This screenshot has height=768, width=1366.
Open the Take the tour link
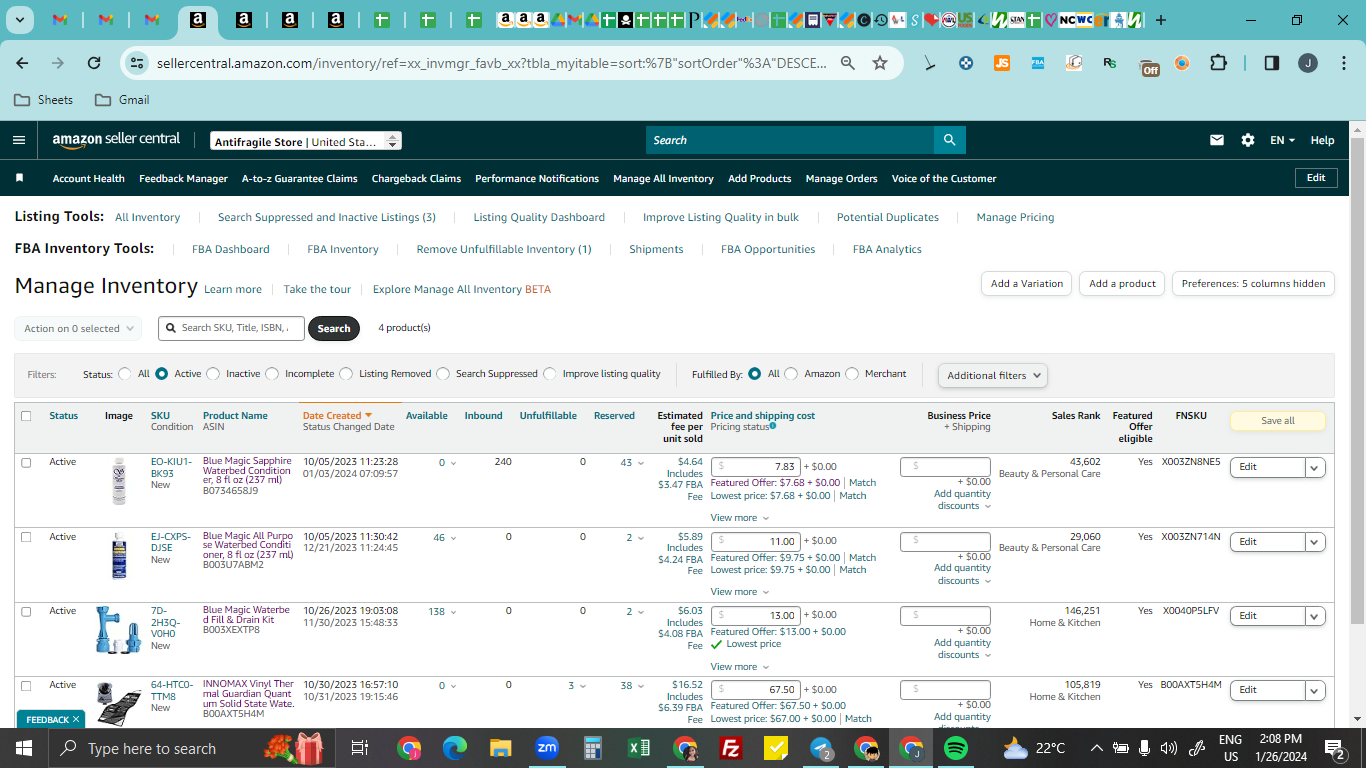point(317,289)
